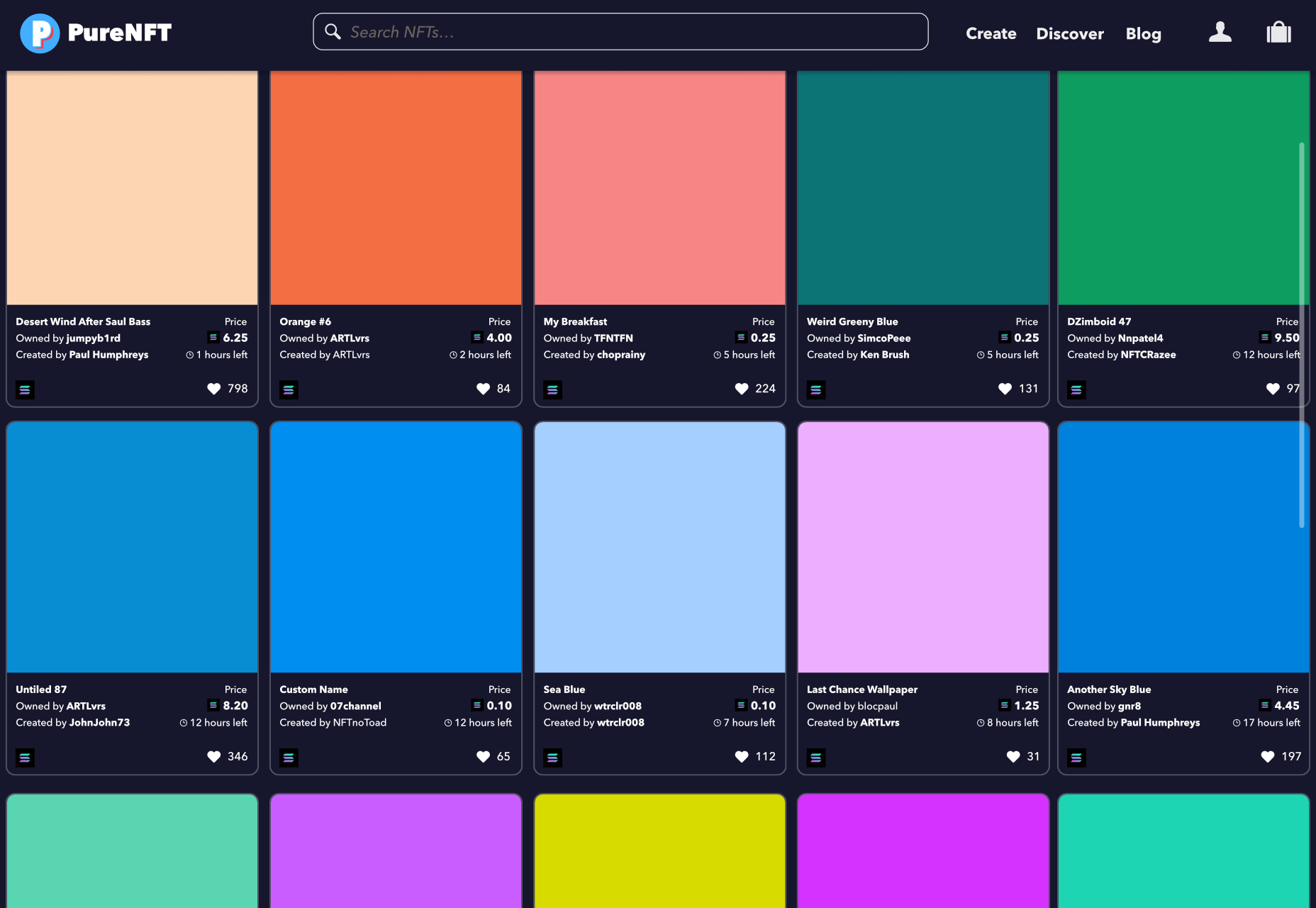This screenshot has width=1316, height=908.
Task: Click the 6.25 price on Desert Wind
Action: click(x=235, y=338)
